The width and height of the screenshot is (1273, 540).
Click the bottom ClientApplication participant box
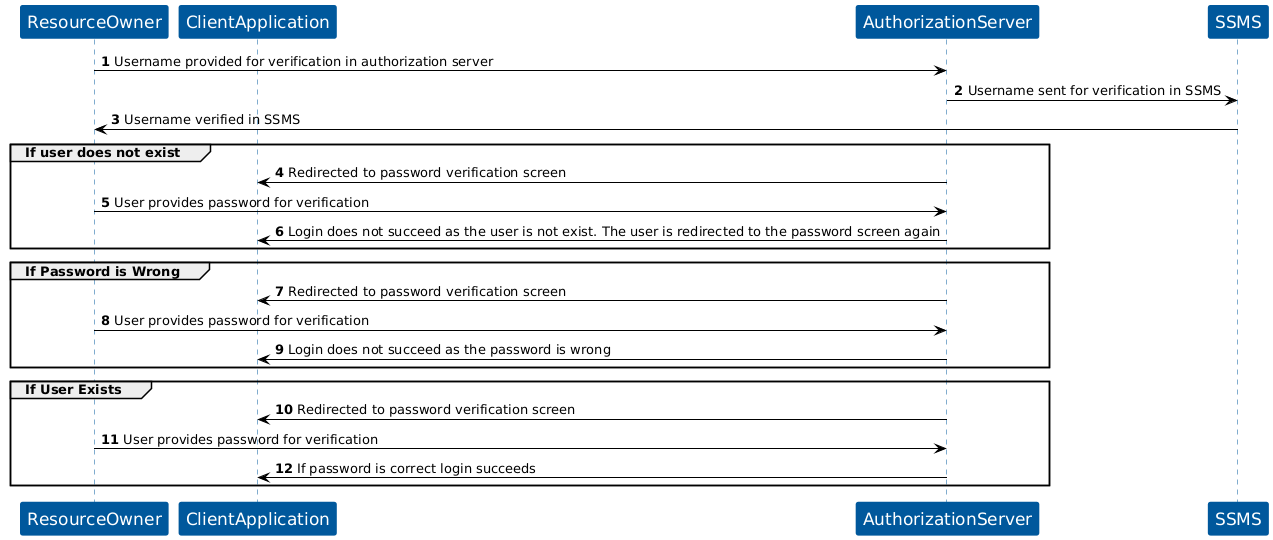tap(257, 519)
